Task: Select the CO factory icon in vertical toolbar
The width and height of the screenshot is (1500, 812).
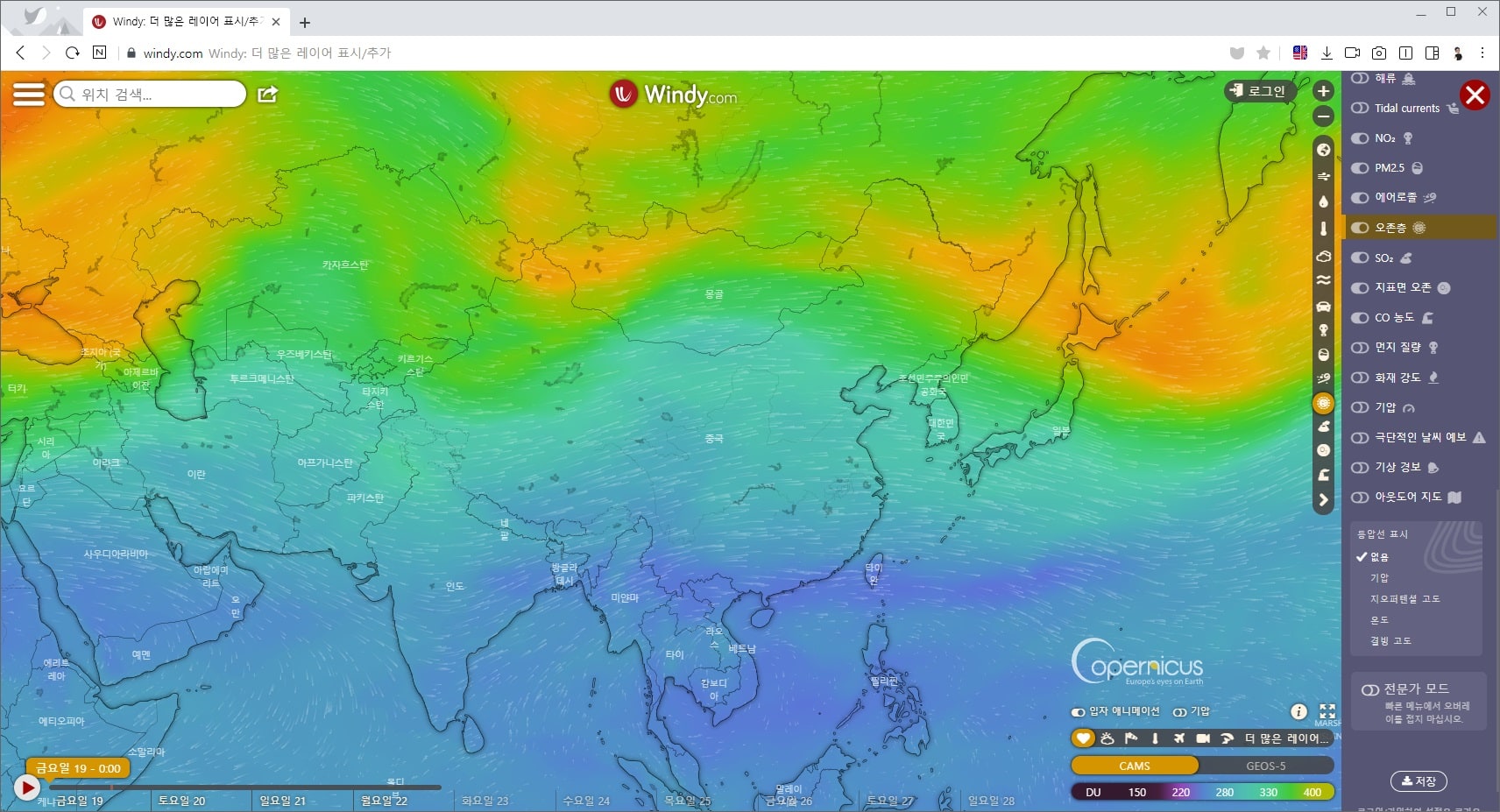Action: tap(1323, 475)
